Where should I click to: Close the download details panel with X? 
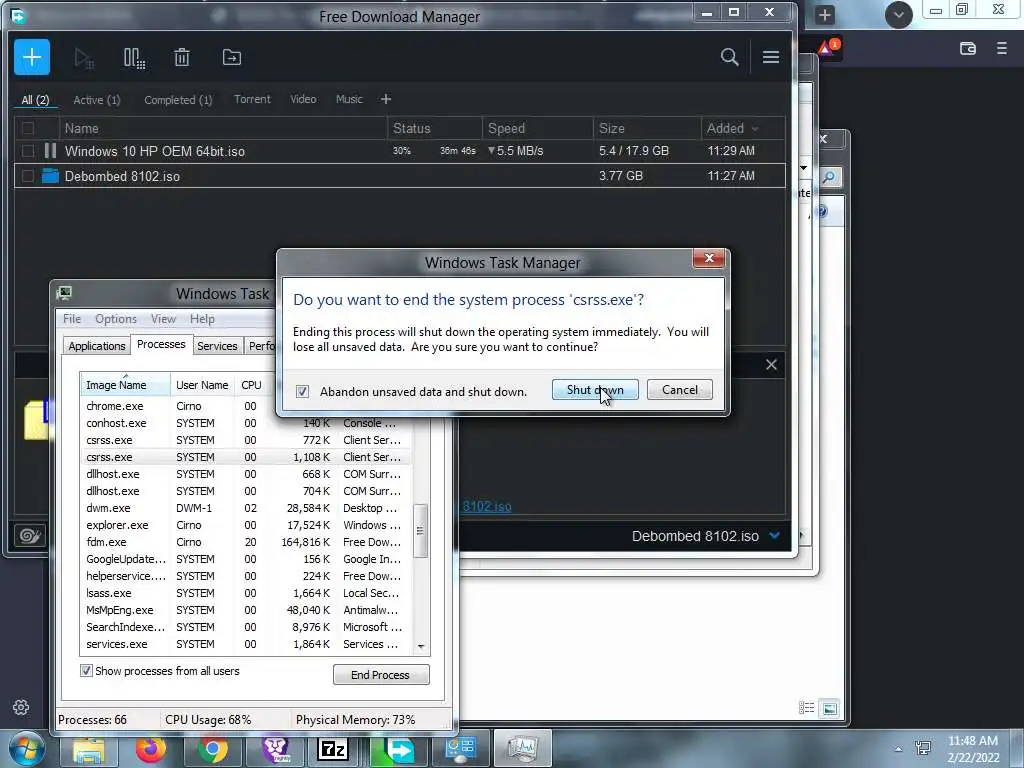click(771, 364)
